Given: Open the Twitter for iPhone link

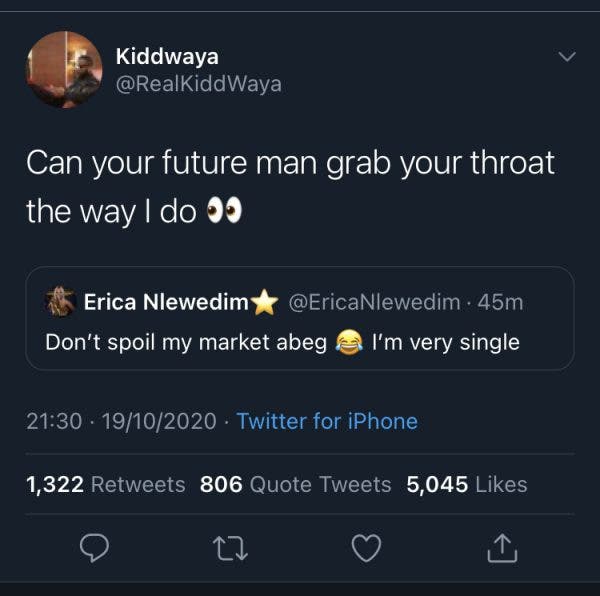Looking at the screenshot, I should (327, 421).
